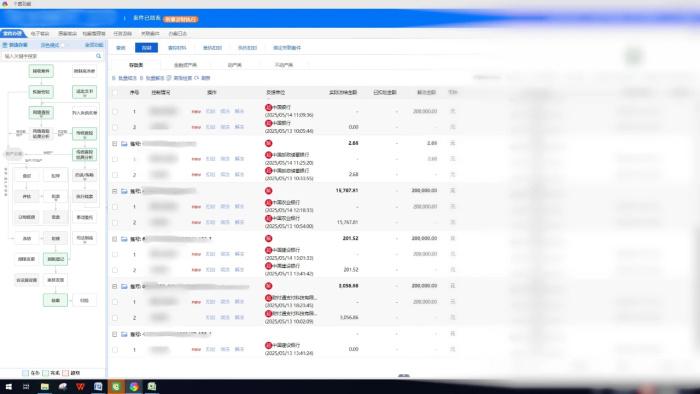Click 续冻 on row 2025/05/13 10:05:44
This screenshot has width=700, height=394.
coord(225,127)
